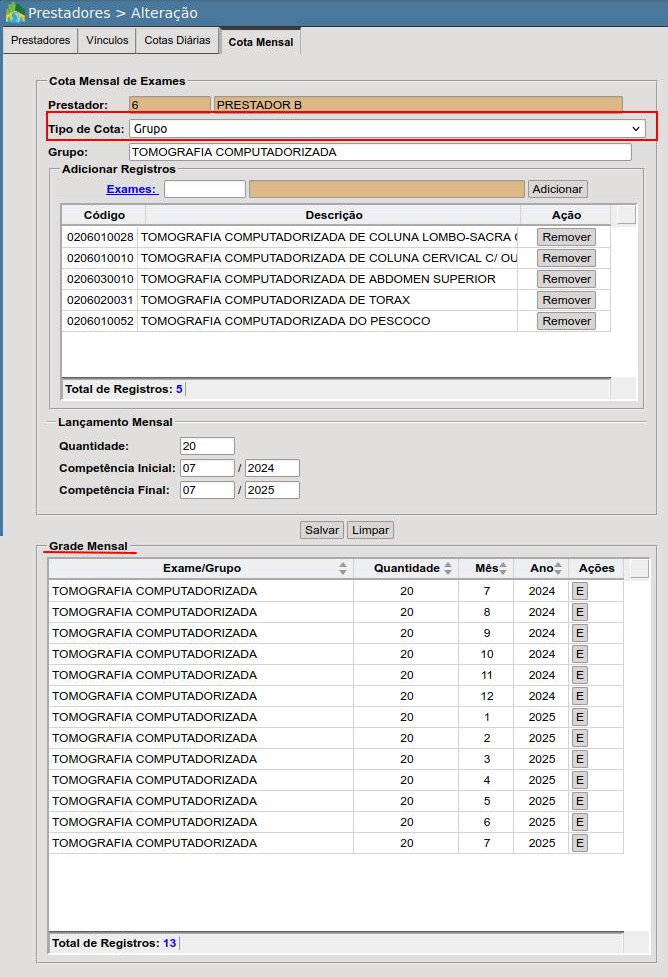Viewport: 668px width, 977px height.
Task: Click E action for month 4 of 2025
Action: (580, 780)
